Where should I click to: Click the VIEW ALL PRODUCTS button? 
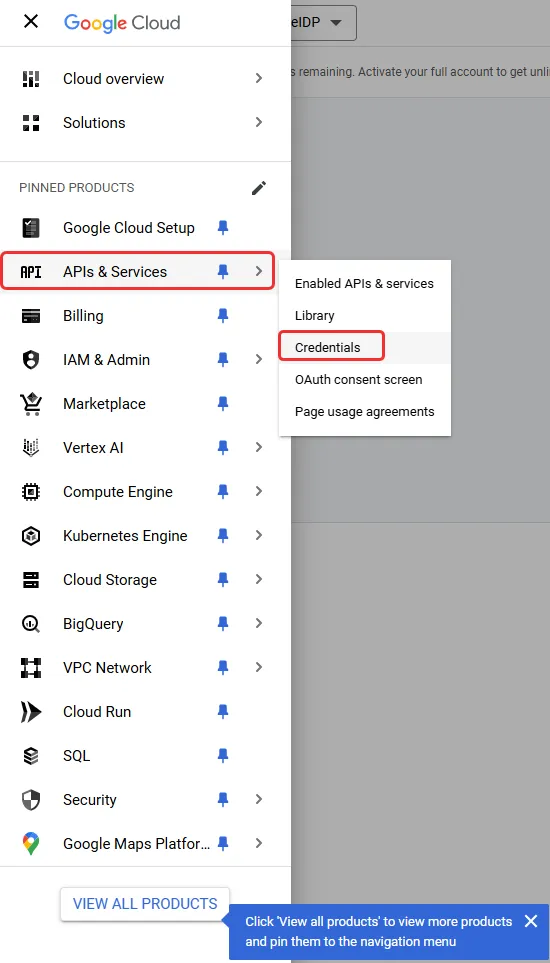click(x=145, y=904)
